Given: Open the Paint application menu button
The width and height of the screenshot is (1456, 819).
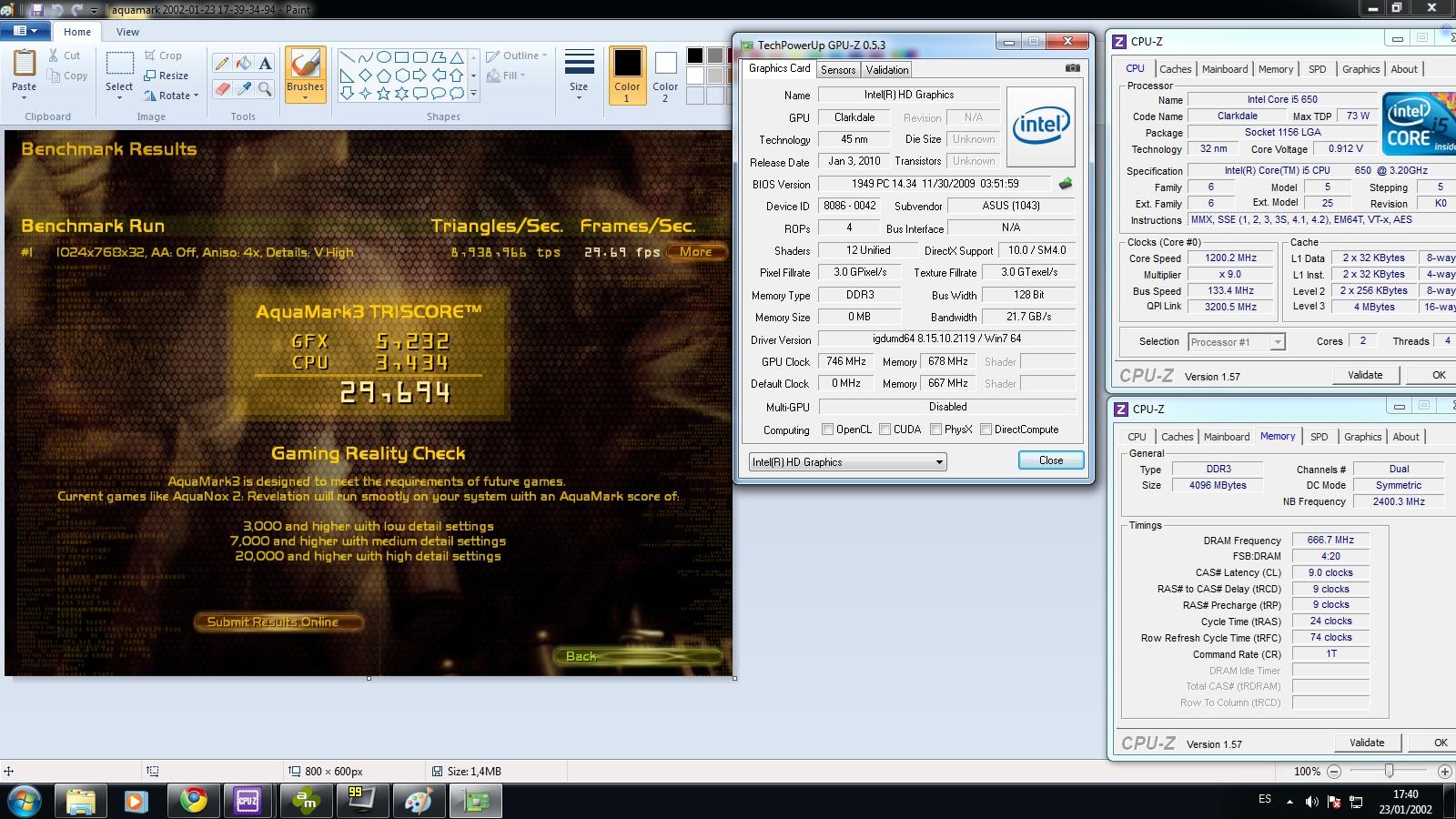Looking at the screenshot, I should [x=25, y=31].
